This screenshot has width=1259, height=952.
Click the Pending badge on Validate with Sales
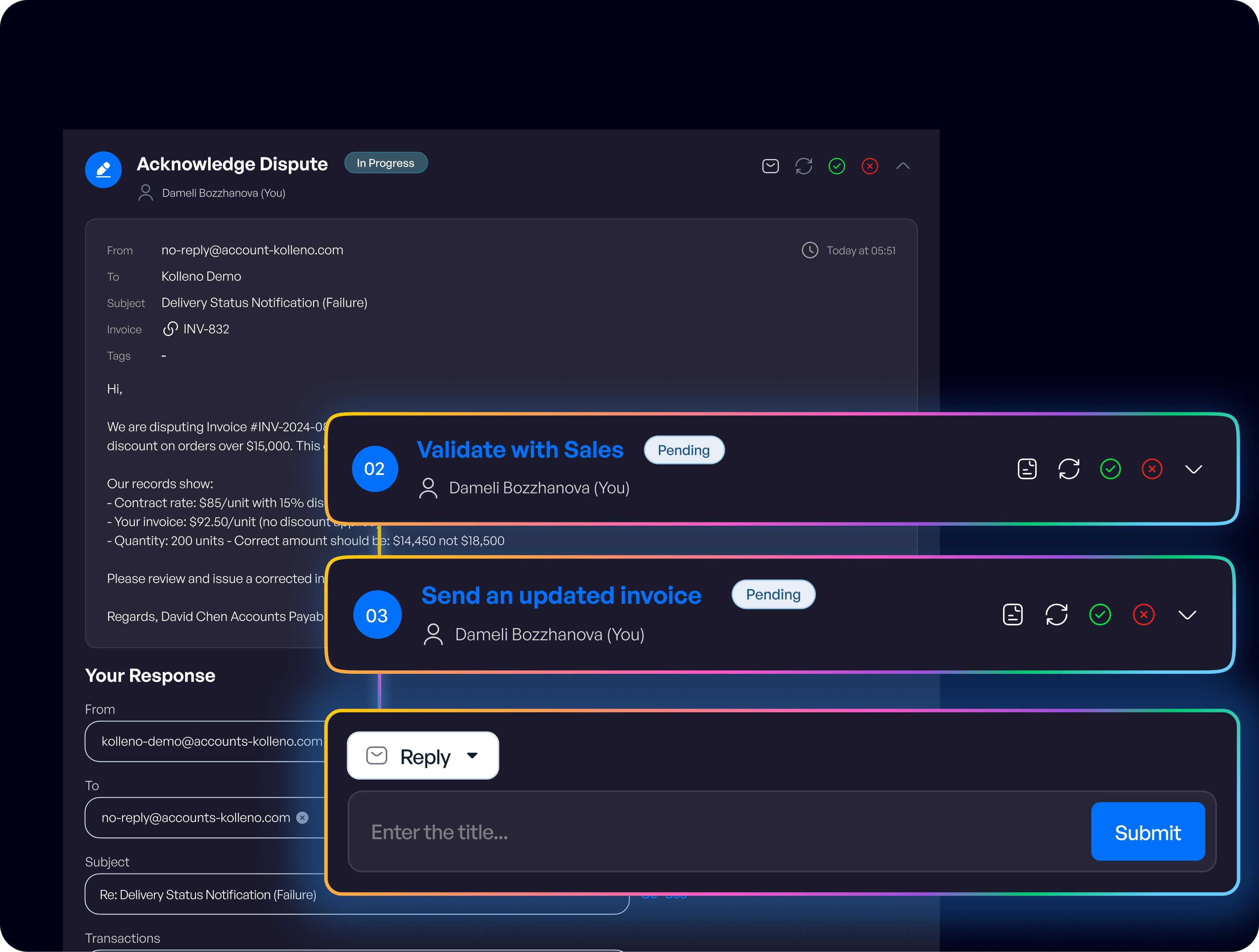684,449
